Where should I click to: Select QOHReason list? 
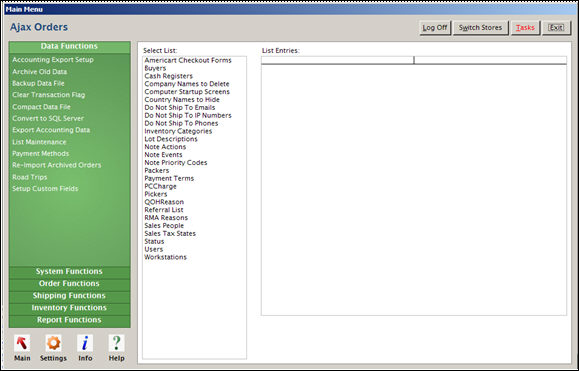point(164,202)
